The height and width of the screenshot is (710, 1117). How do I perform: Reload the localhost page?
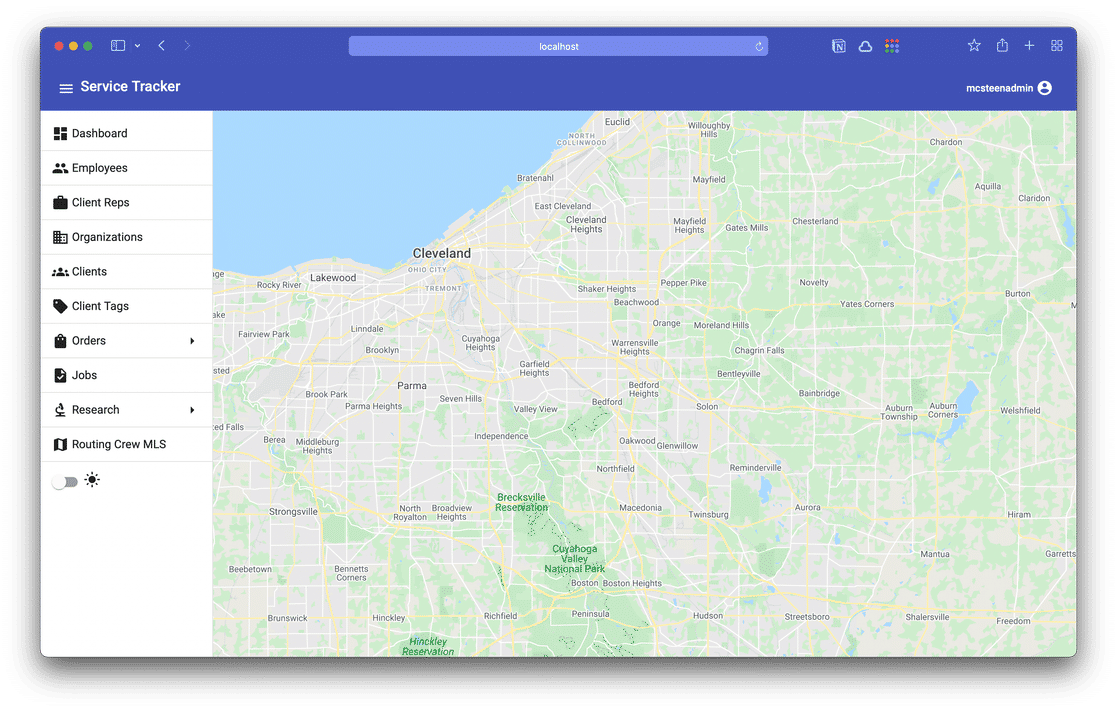pos(759,46)
